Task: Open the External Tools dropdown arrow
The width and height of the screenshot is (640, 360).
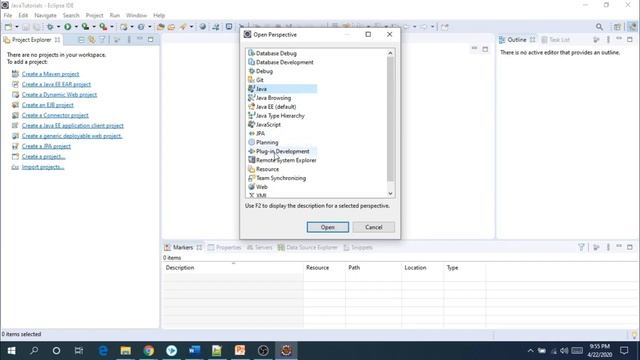Action: coord(112,27)
